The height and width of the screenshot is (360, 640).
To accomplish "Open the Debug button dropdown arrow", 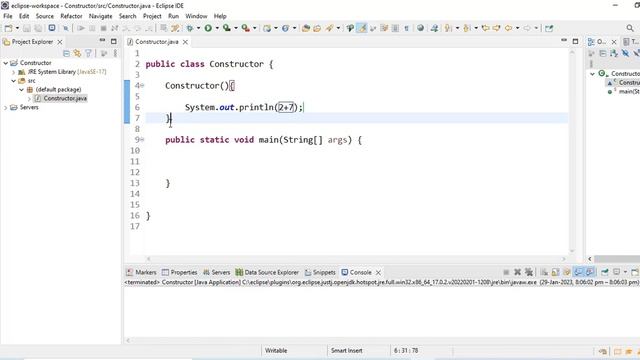I will click(x=198, y=28).
